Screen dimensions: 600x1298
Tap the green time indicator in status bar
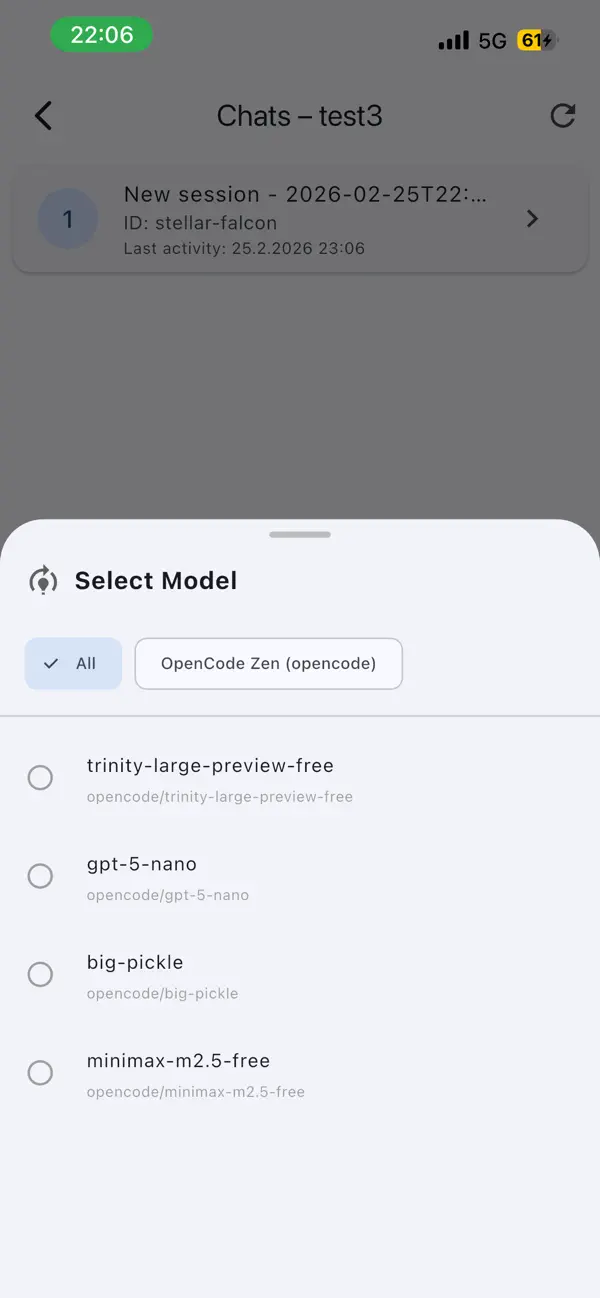(101, 35)
